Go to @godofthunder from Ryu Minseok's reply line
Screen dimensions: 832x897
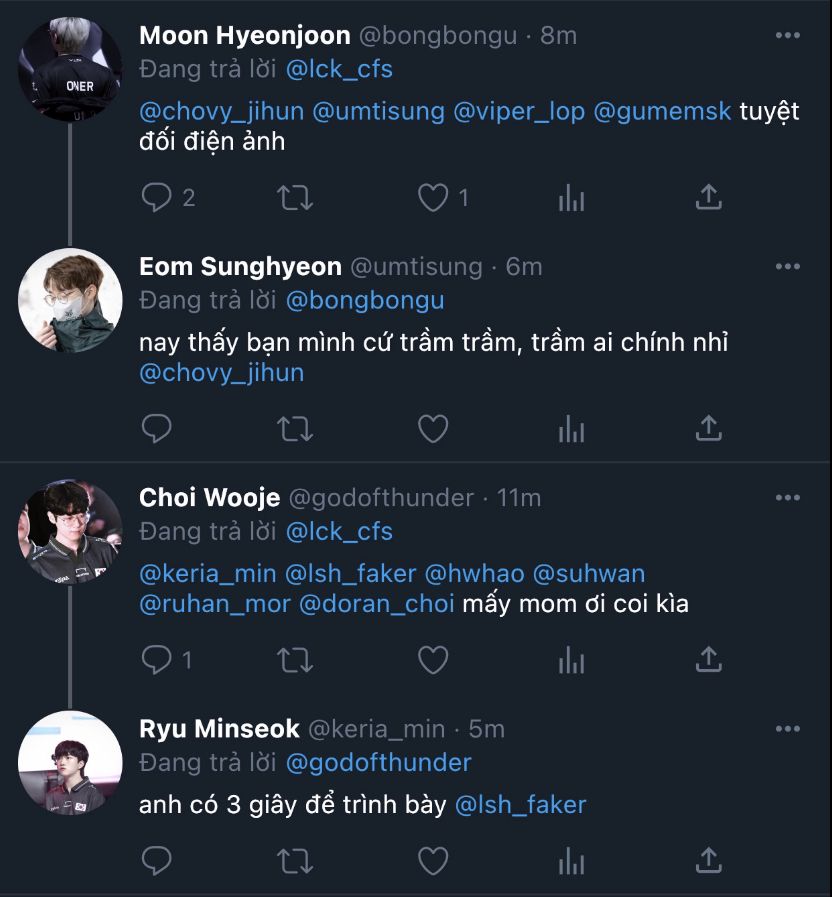(x=378, y=763)
